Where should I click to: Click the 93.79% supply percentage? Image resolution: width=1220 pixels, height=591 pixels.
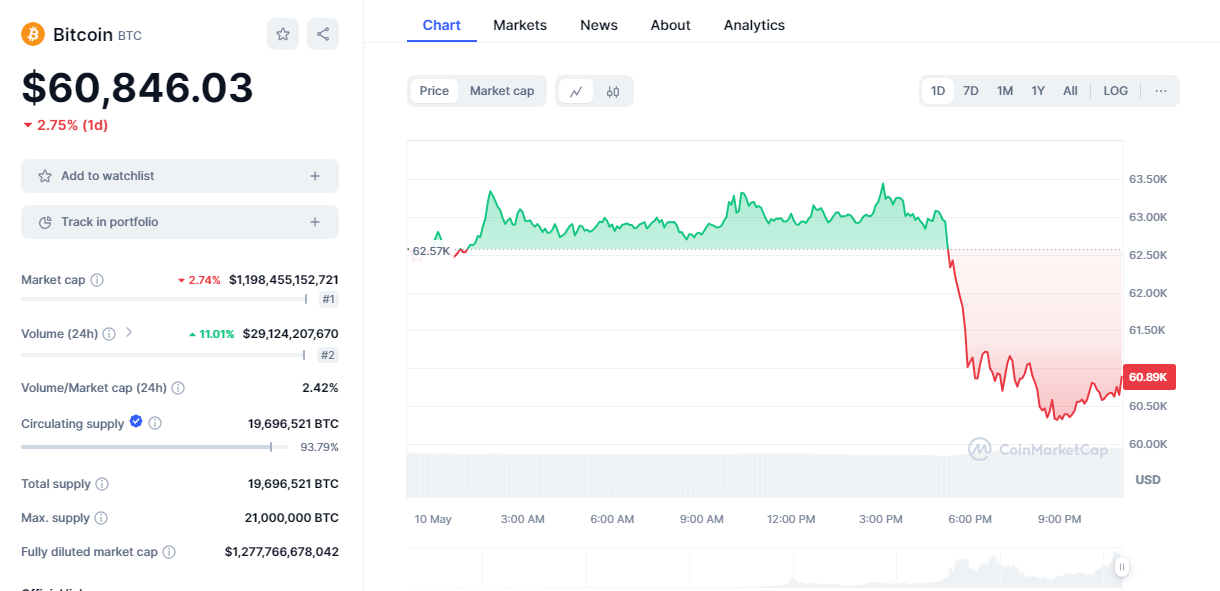pos(320,447)
